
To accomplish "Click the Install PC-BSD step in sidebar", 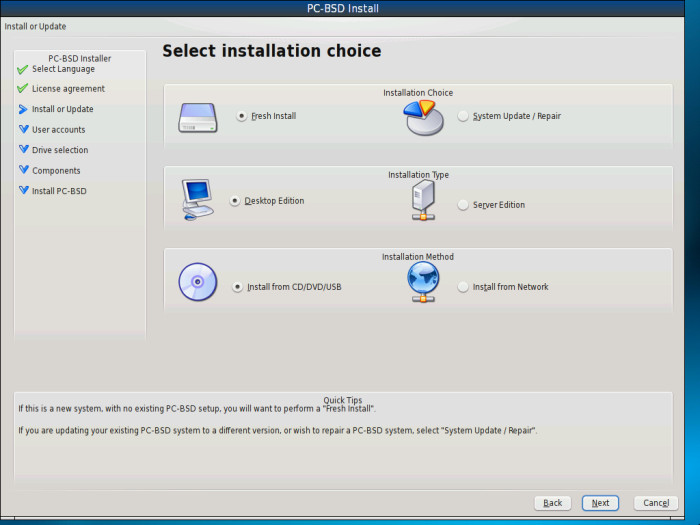I will tap(59, 191).
